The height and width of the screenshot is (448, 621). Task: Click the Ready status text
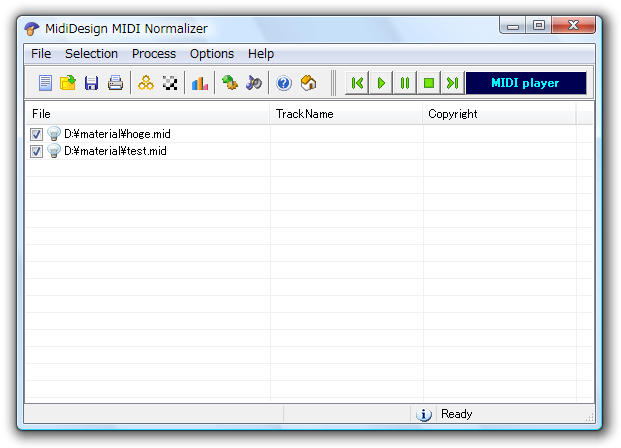point(457,414)
